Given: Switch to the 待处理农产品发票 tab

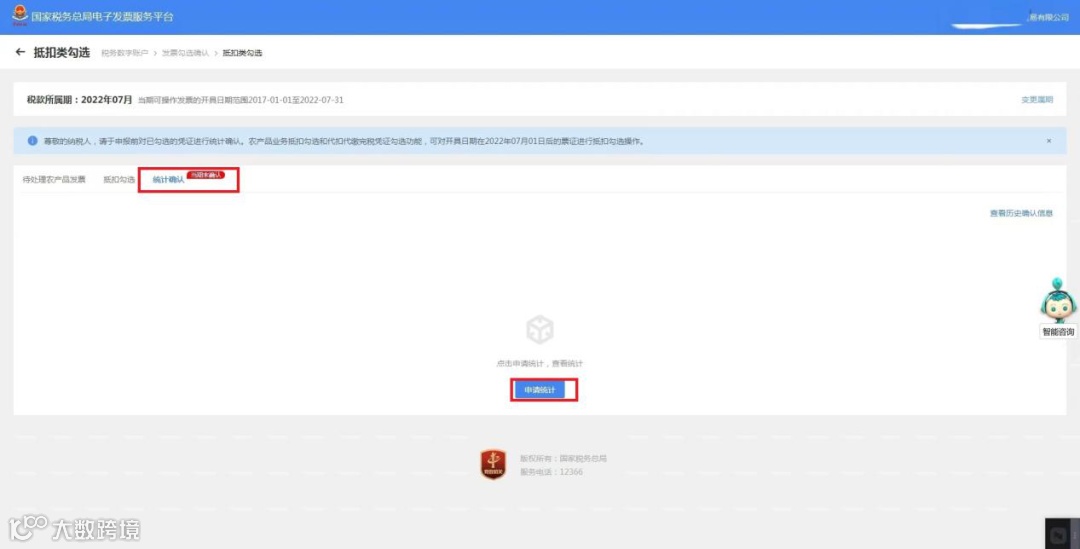Looking at the screenshot, I should [54, 179].
